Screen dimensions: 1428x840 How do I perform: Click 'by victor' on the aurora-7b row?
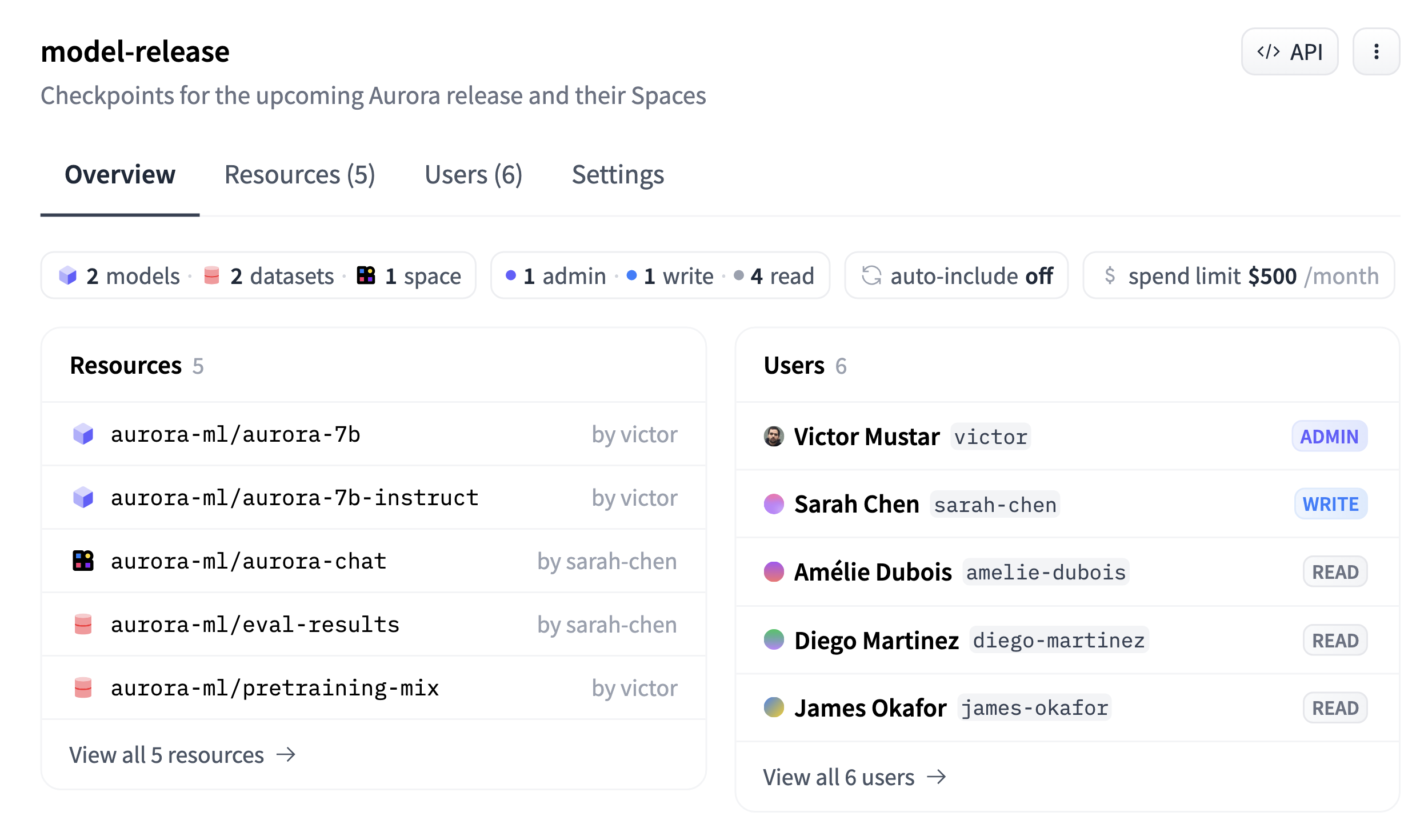click(x=634, y=435)
